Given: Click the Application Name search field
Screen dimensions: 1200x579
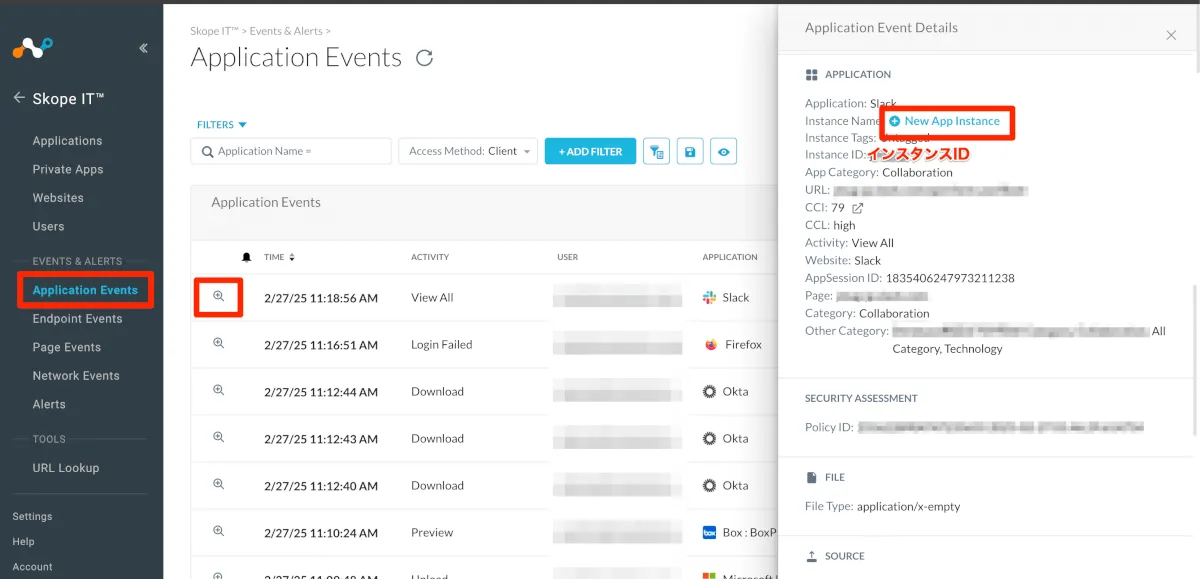Looking at the screenshot, I should coord(291,151).
